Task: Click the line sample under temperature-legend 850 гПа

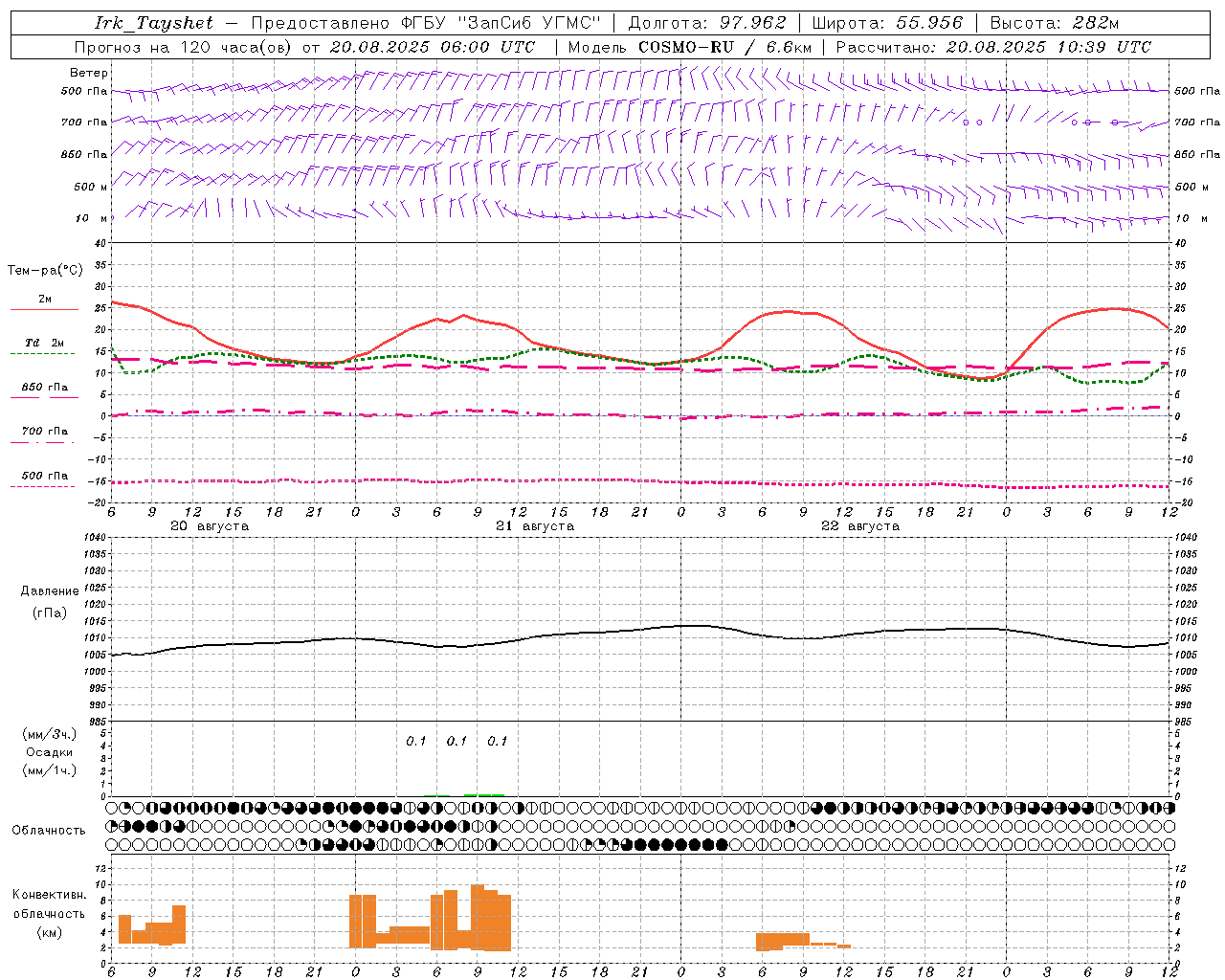Action: (x=43, y=398)
